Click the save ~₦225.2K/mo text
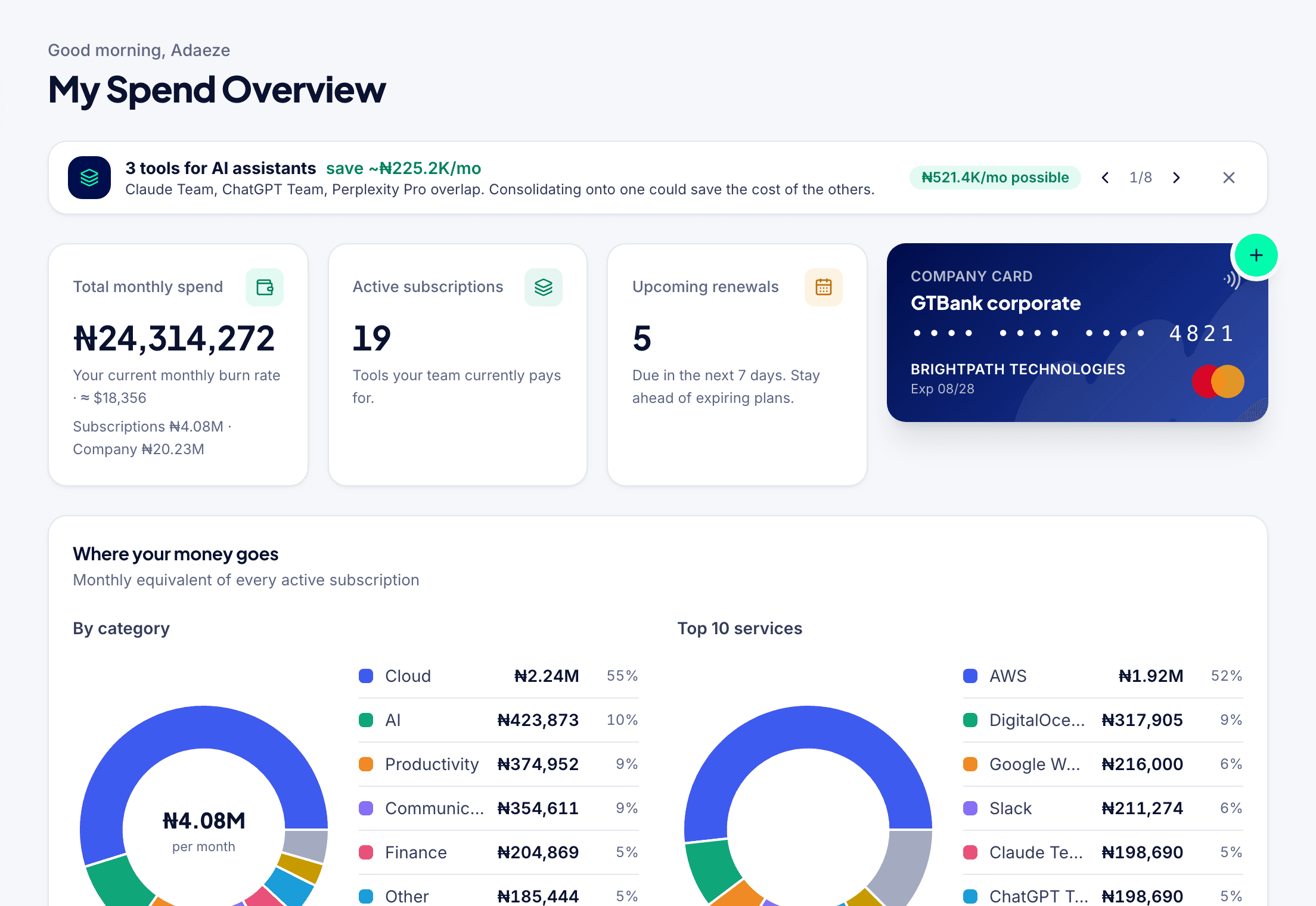 [404, 168]
